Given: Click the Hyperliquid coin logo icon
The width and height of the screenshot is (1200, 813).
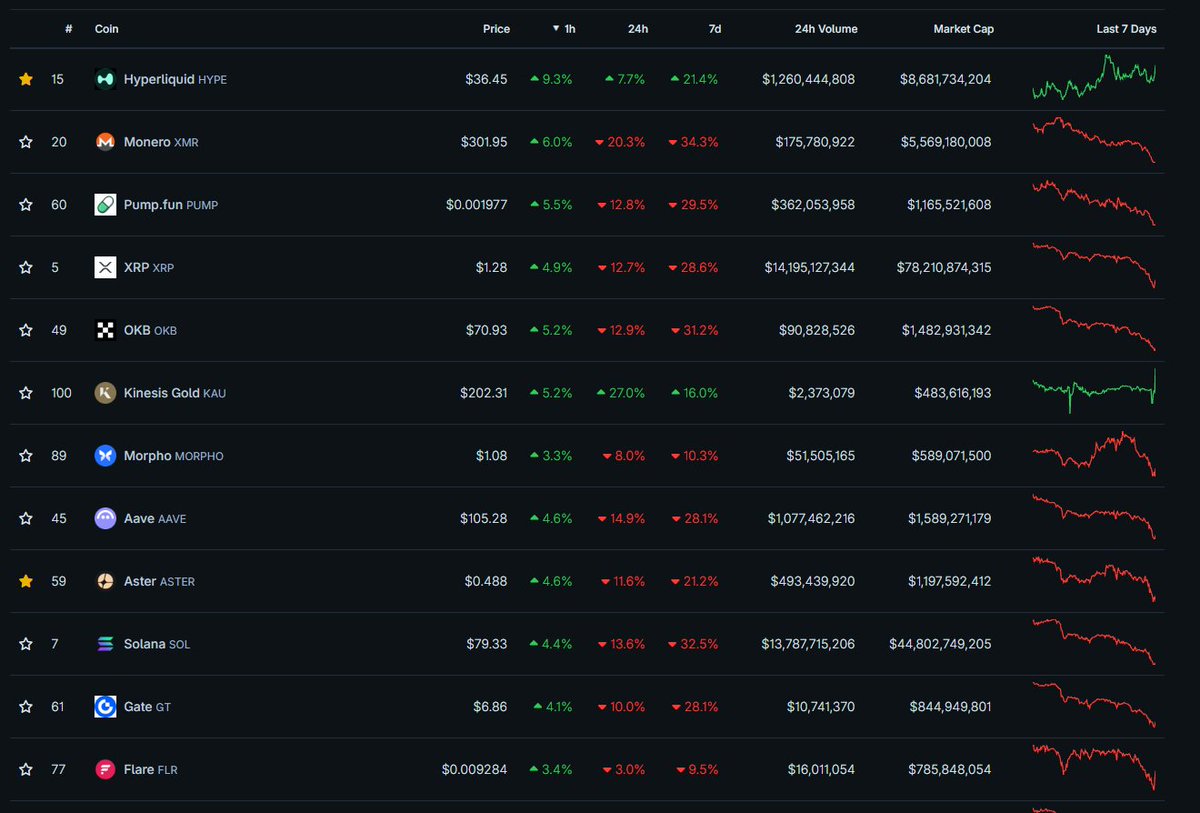Looking at the screenshot, I should 105,79.
